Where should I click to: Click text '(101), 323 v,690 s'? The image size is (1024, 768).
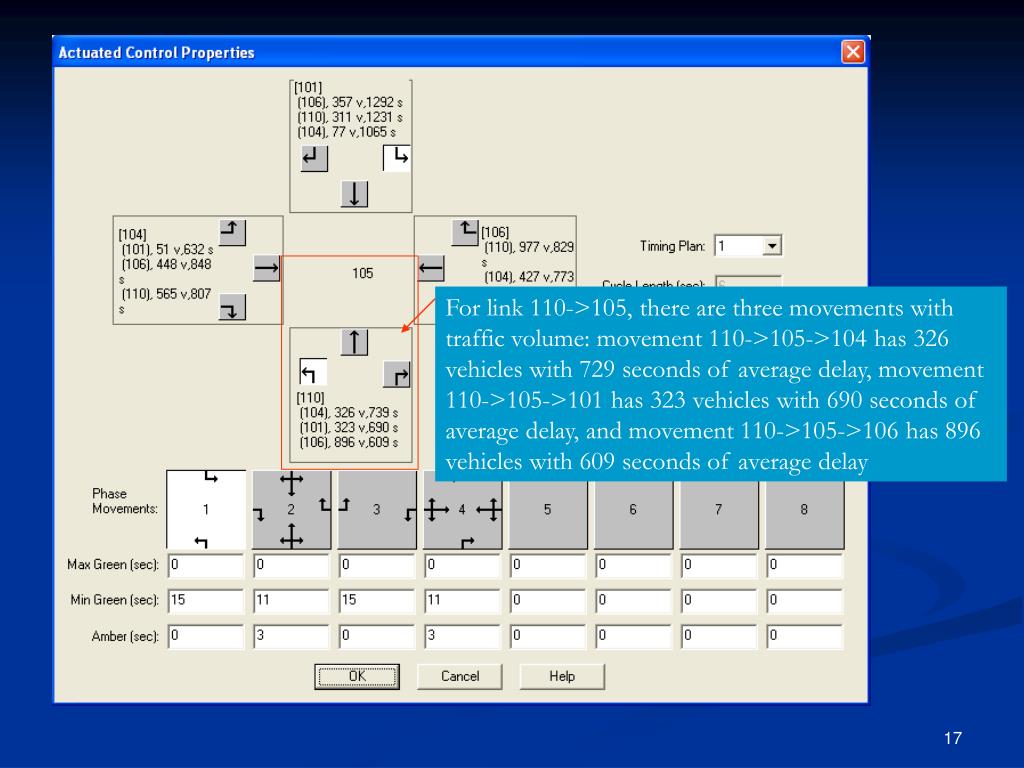[349, 428]
